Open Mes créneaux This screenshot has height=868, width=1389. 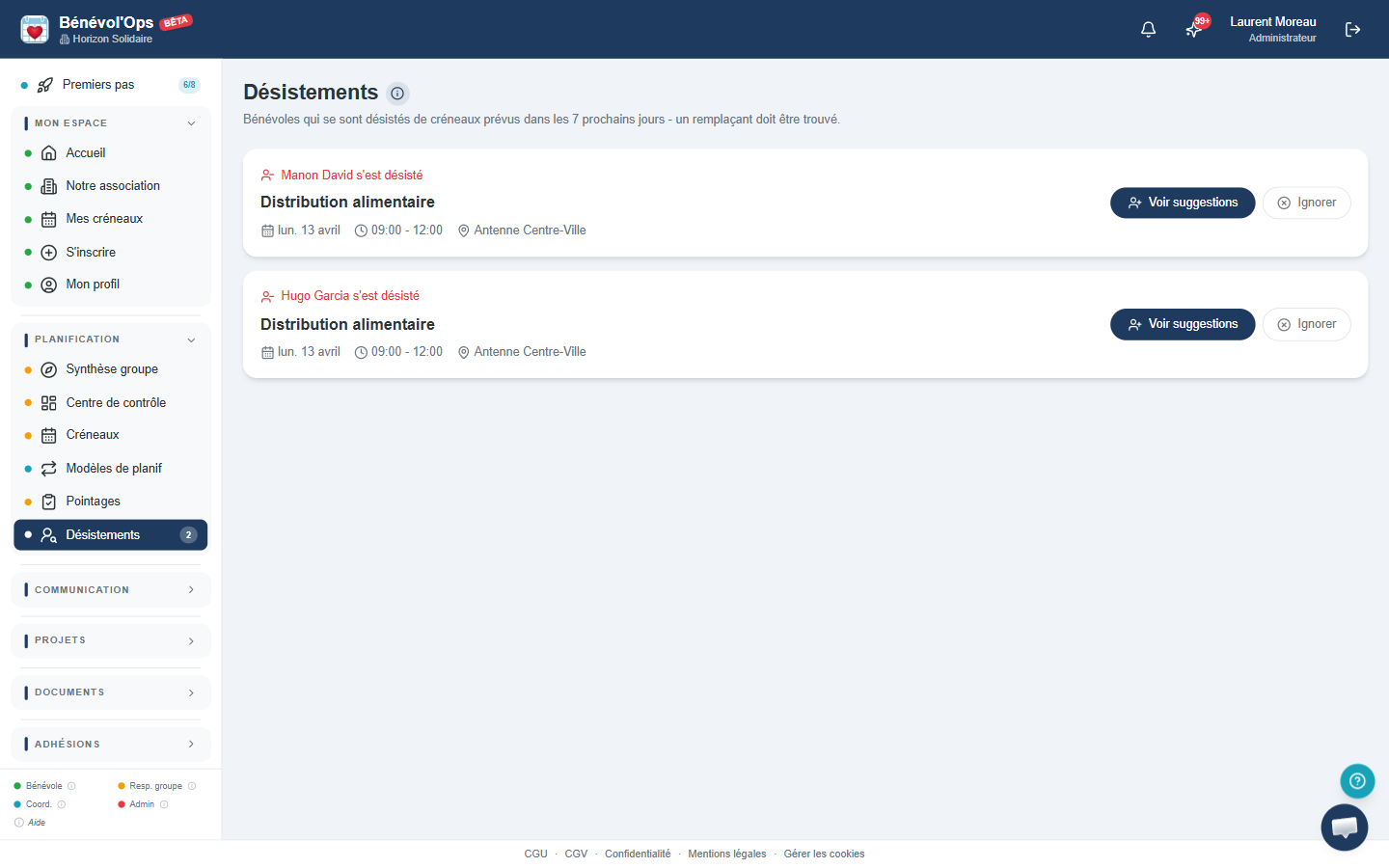pyautogui.click(x=111, y=219)
